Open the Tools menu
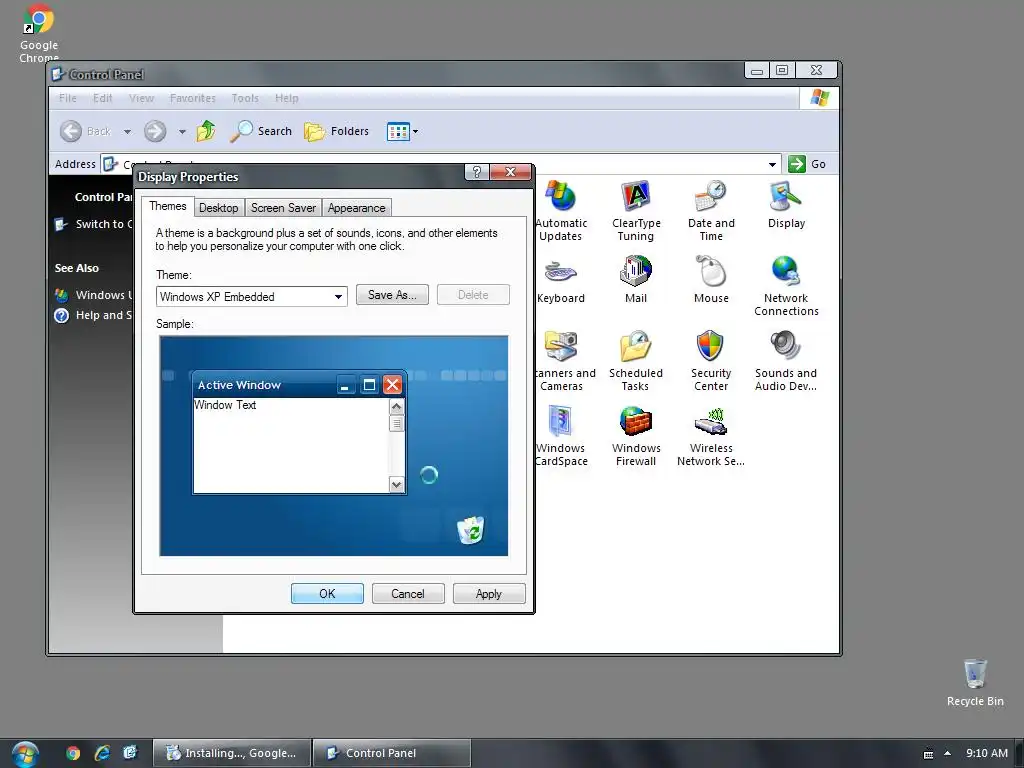The width and height of the screenshot is (1024, 768). click(245, 98)
